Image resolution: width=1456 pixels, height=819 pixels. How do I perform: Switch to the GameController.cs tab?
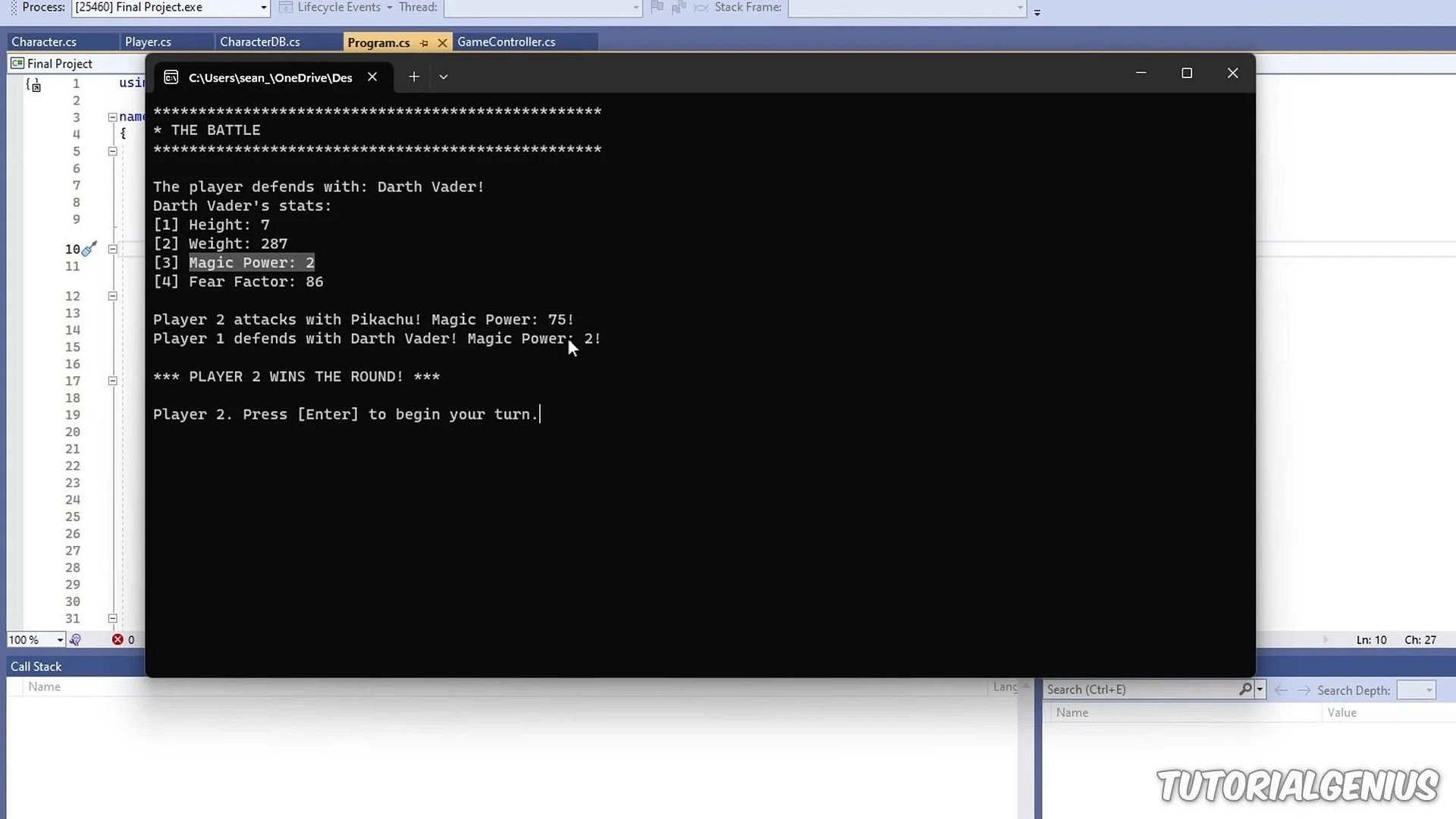pyautogui.click(x=506, y=42)
